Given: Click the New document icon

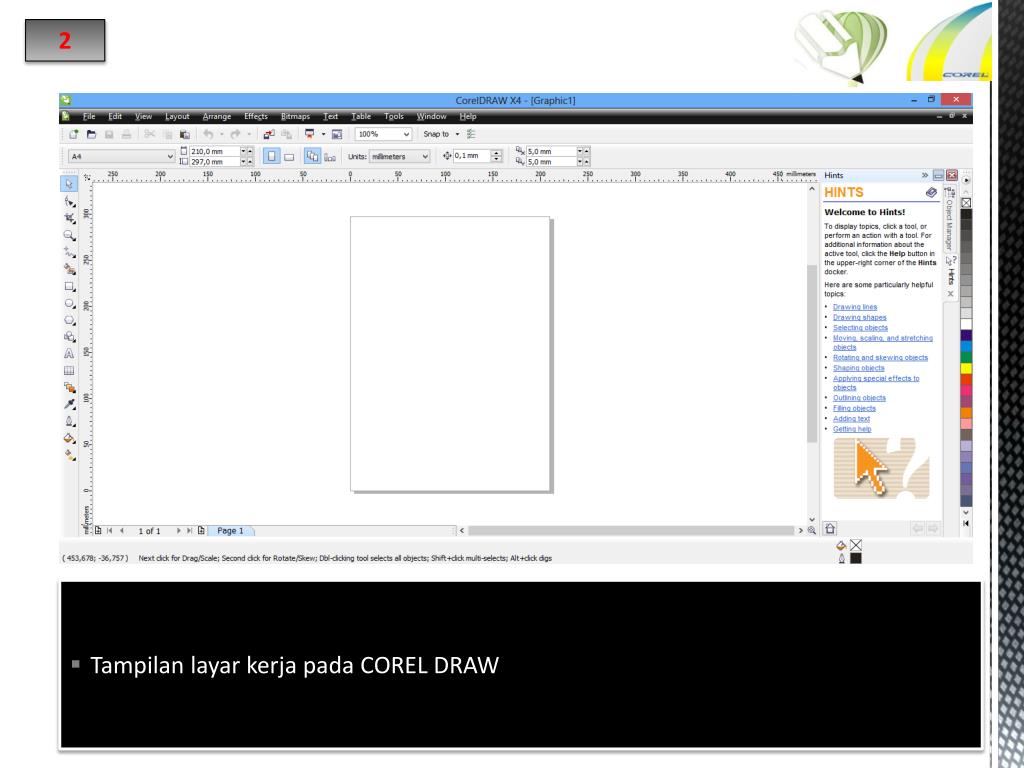Looking at the screenshot, I should pos(74,134).
